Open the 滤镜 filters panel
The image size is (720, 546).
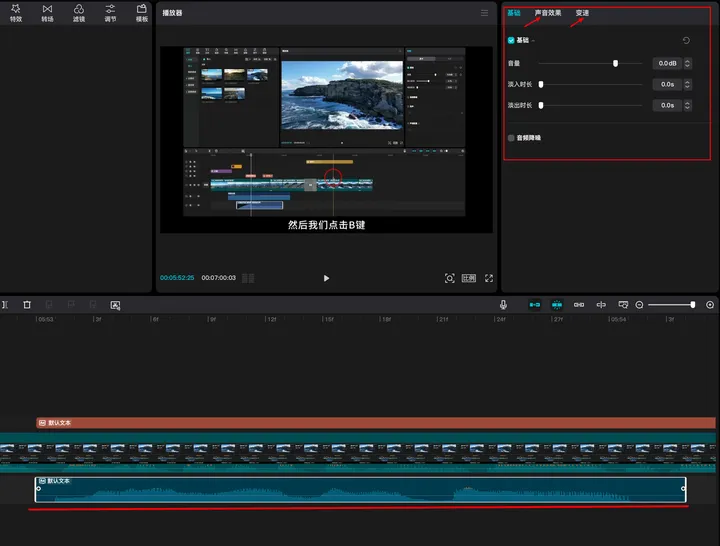point(79,12)
